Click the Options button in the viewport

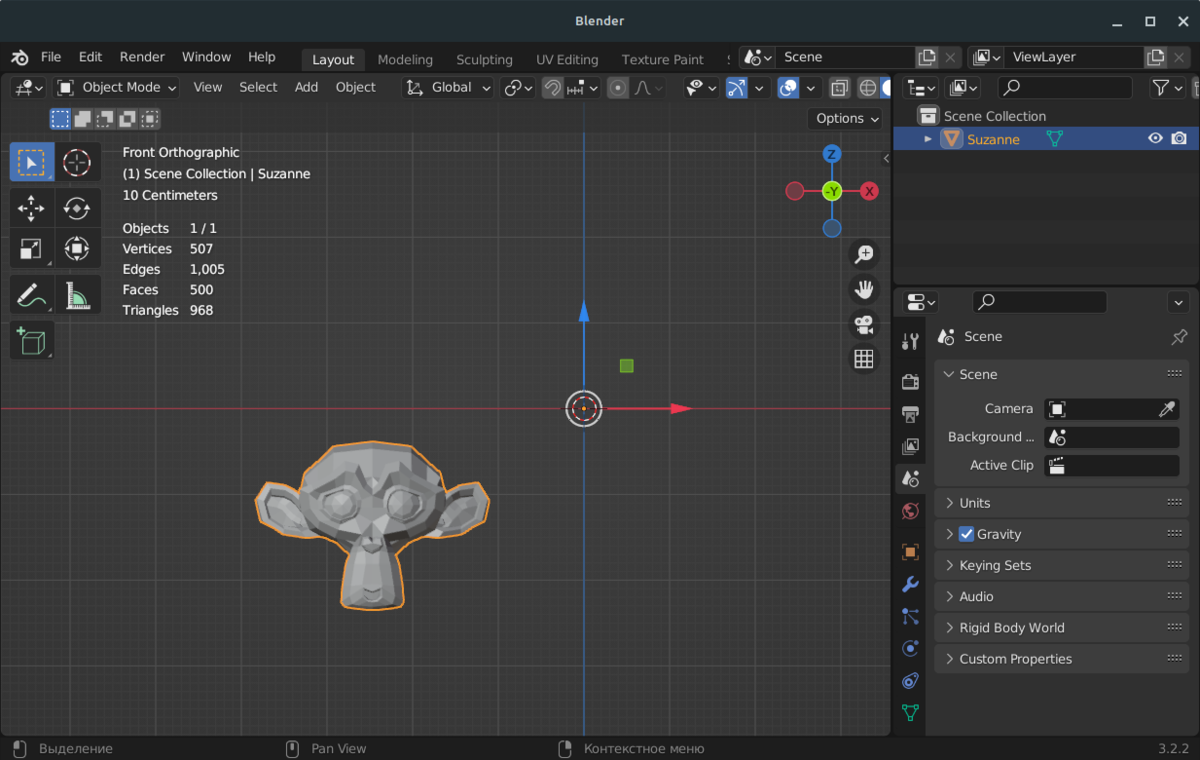845,118
